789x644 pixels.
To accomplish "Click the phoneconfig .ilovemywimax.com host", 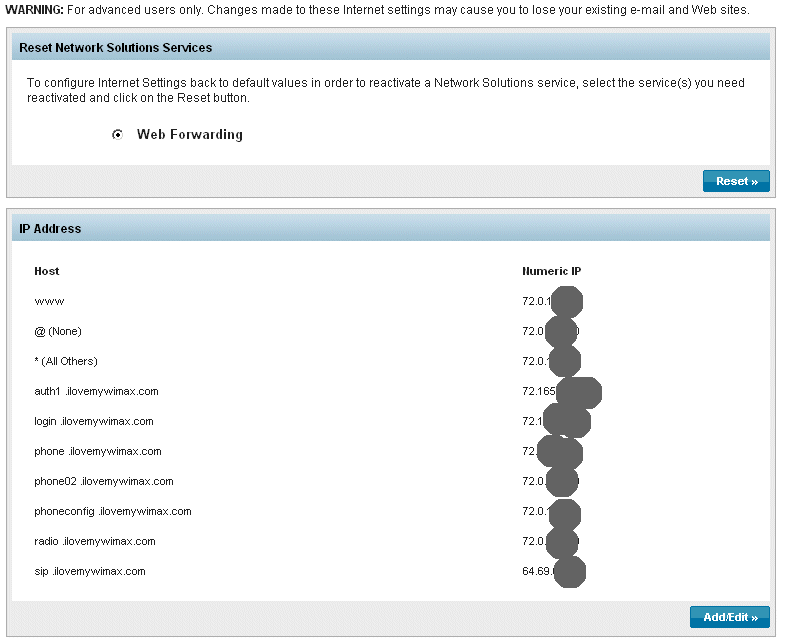I will tap(113, 511).
